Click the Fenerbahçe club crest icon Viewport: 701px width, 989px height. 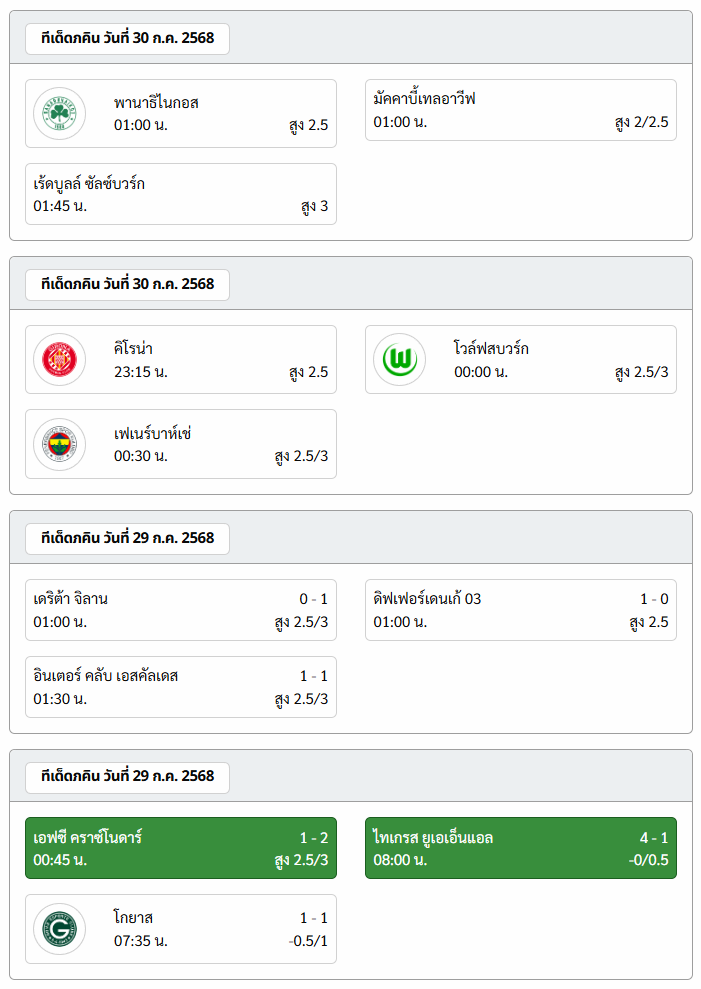click(x=59, y=444)
